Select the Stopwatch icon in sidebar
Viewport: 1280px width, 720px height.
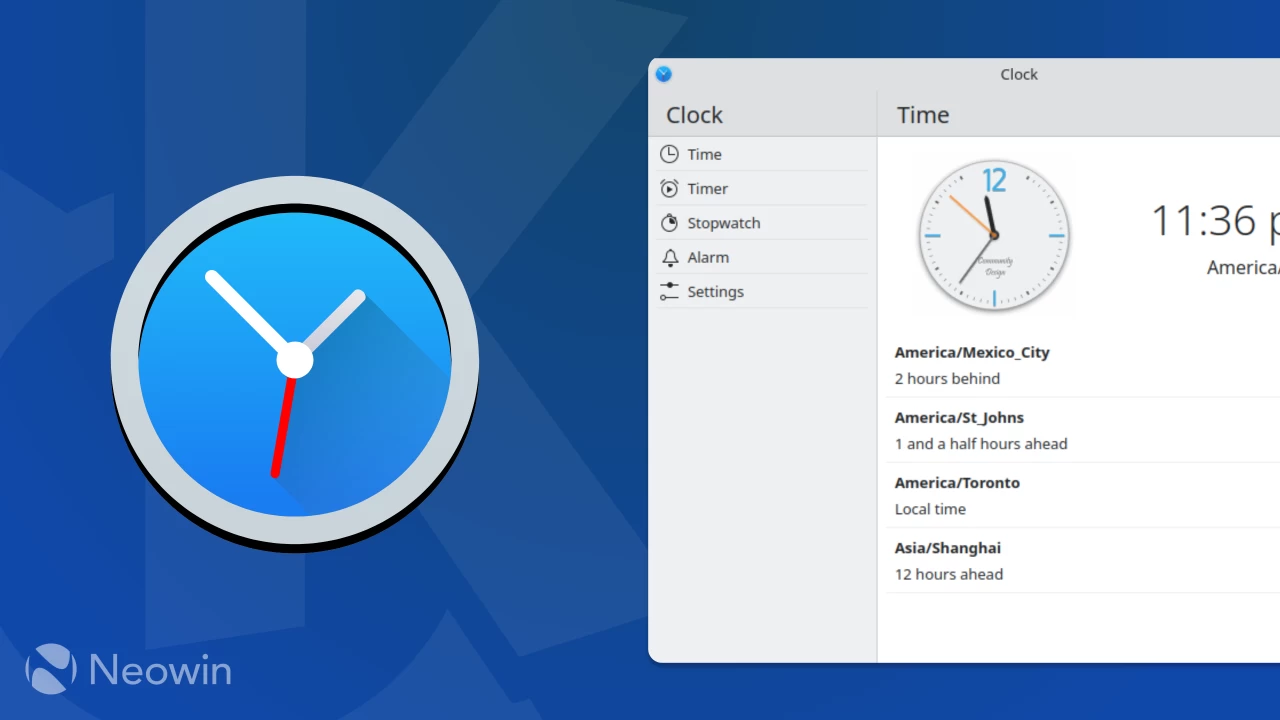669,223
